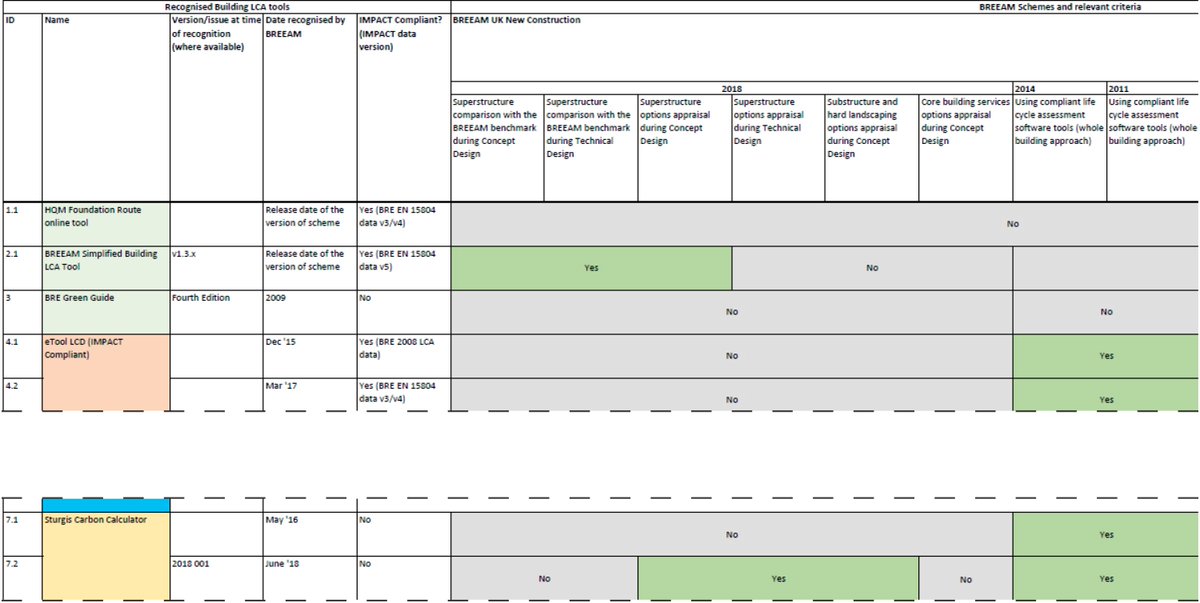Click the 'BREEAM UK New Construction' cell
This screenshot has width=1200, height=603.
point(825,48)
